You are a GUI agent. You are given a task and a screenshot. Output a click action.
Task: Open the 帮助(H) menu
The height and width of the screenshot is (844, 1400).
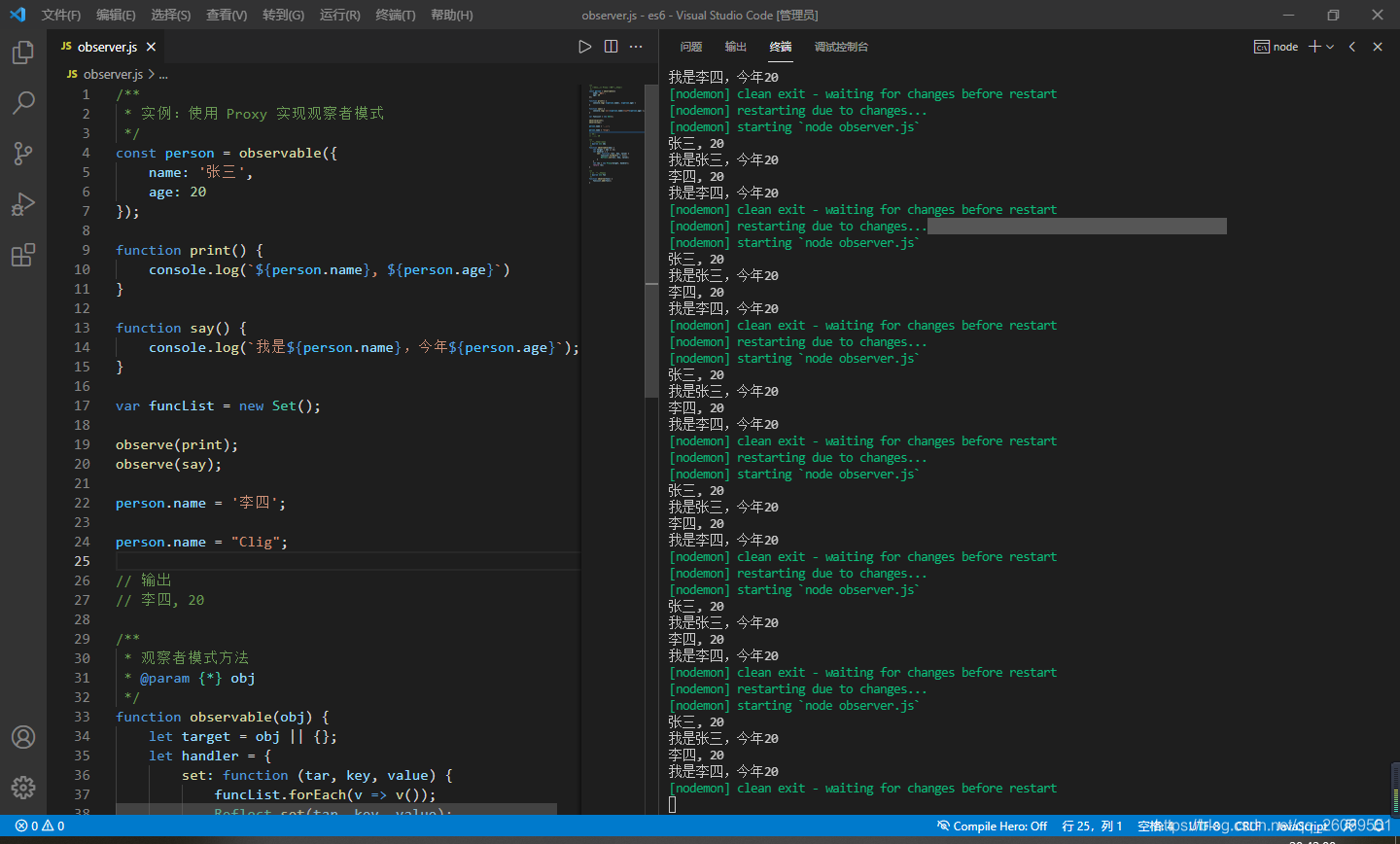point(451,15)
